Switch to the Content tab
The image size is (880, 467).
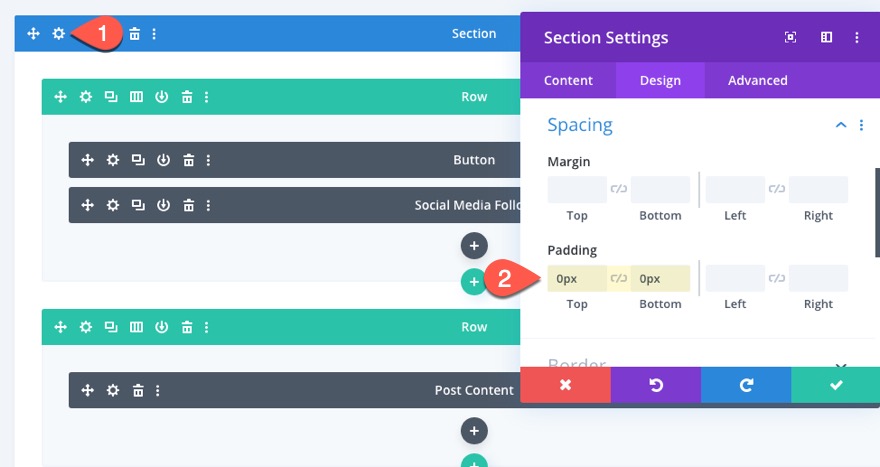tap(568, 80)
